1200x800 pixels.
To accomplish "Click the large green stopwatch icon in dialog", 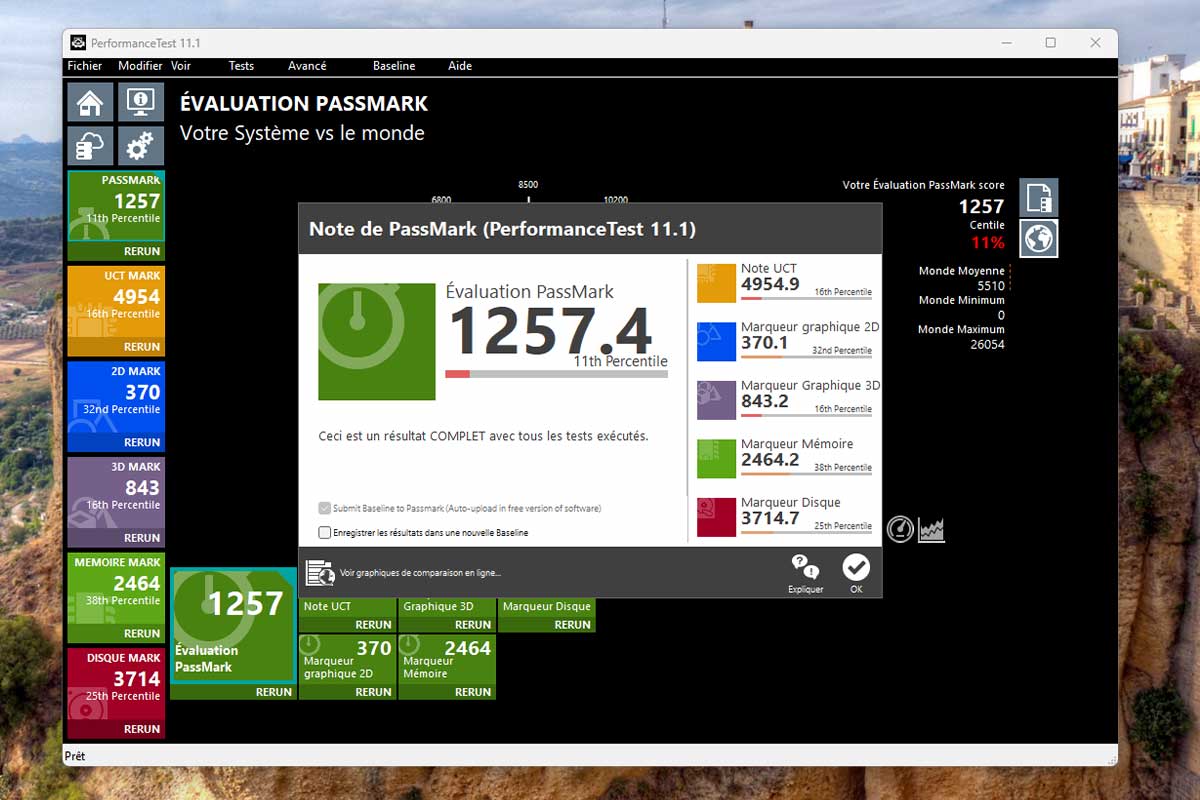I will tap(377, 341).
